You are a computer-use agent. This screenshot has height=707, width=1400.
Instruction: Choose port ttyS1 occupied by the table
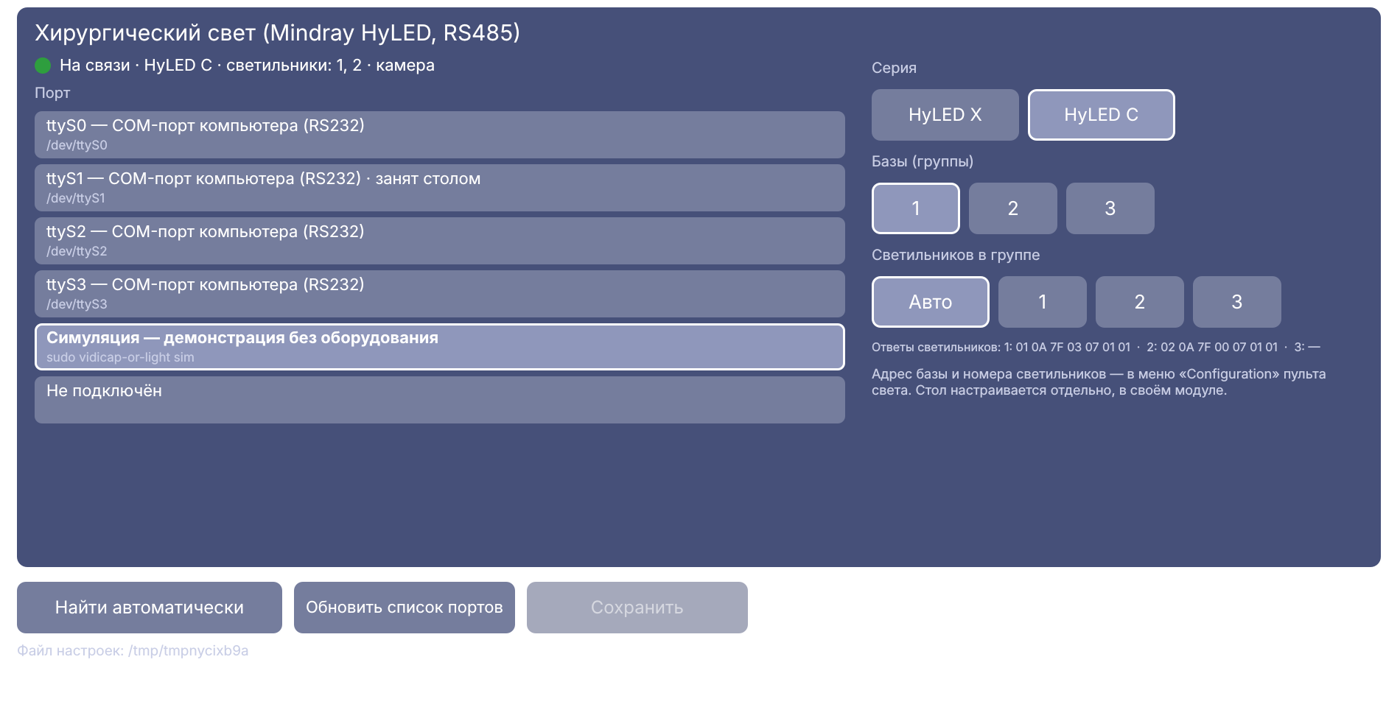click(440, 187)
